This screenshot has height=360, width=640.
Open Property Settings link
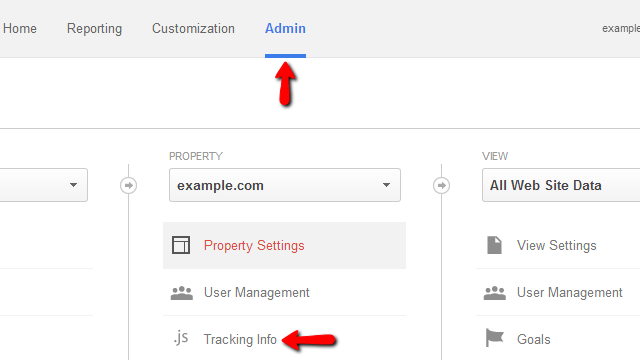(x=254, y=246)
